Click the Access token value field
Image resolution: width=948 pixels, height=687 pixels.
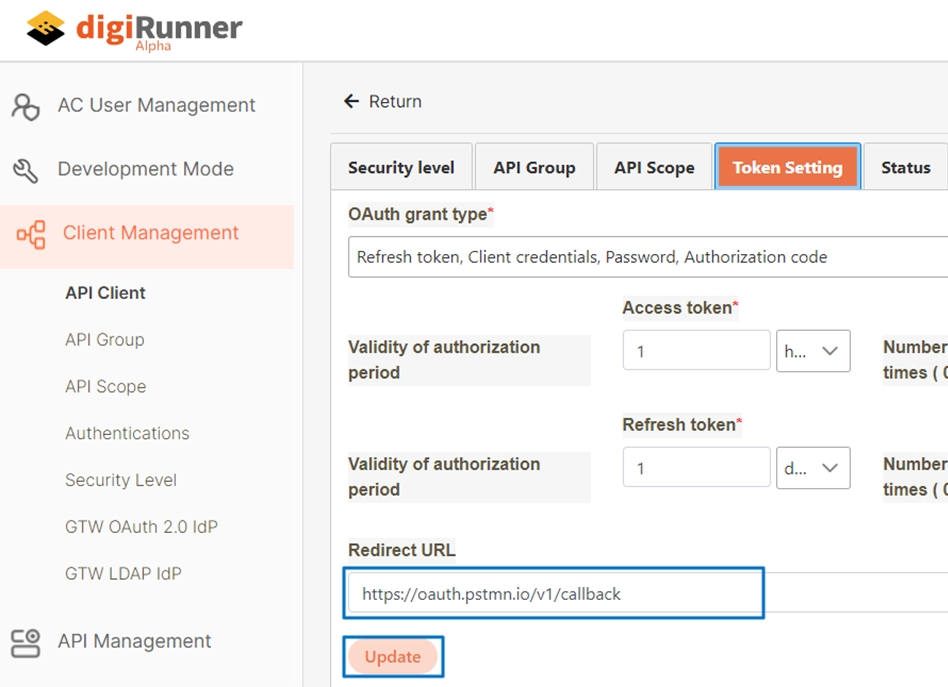click(696, 351)
